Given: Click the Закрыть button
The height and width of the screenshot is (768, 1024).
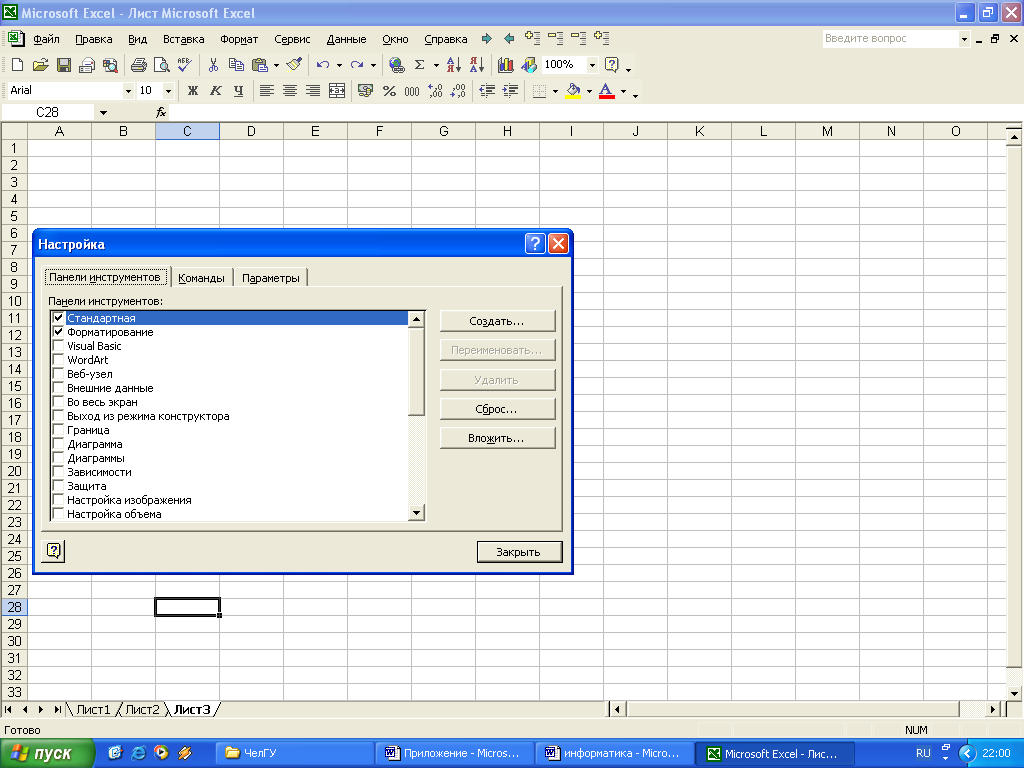Looking at the screenshot, I should pos(519,552).
